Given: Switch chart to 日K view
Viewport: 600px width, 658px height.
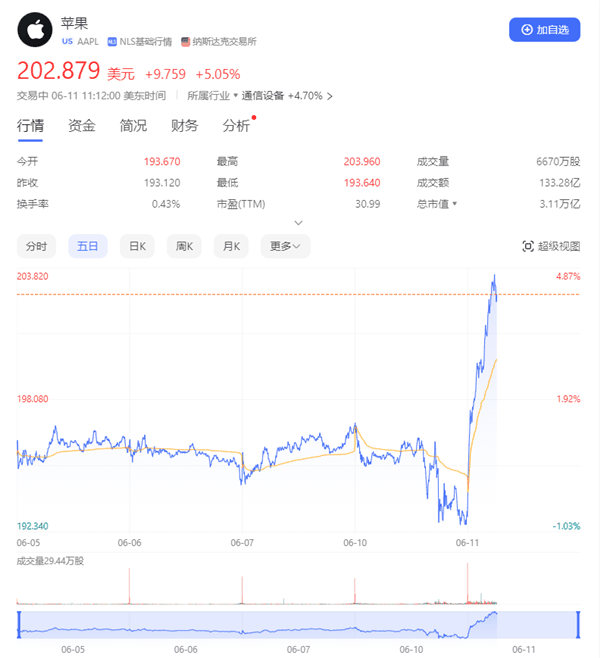Looking at the screenshot, I should (137, 246).
